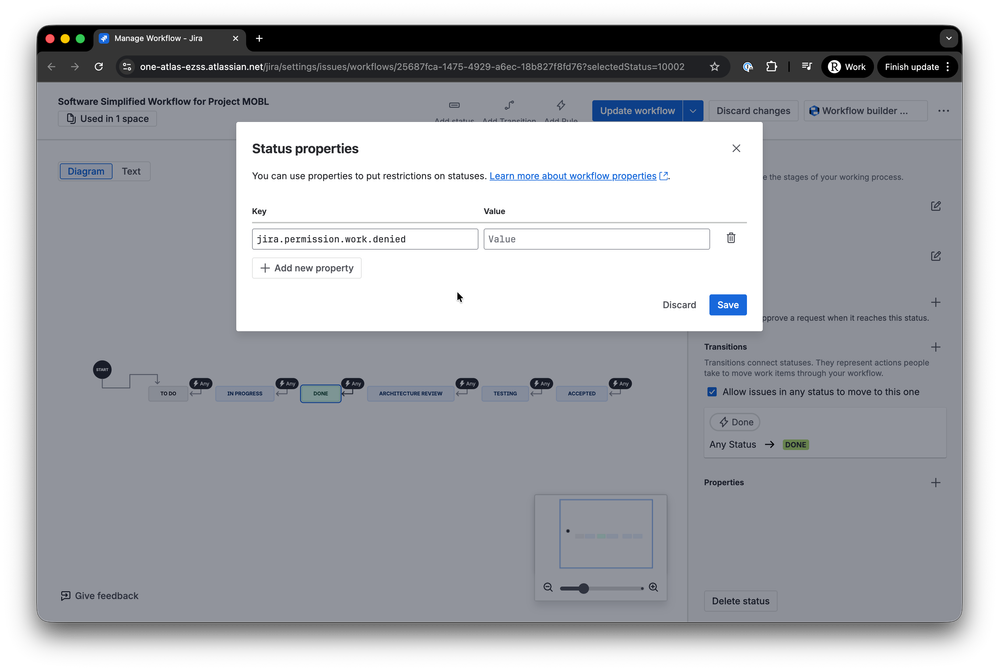
Task: Select the TESTING status node
Action: tap(505, 394)
